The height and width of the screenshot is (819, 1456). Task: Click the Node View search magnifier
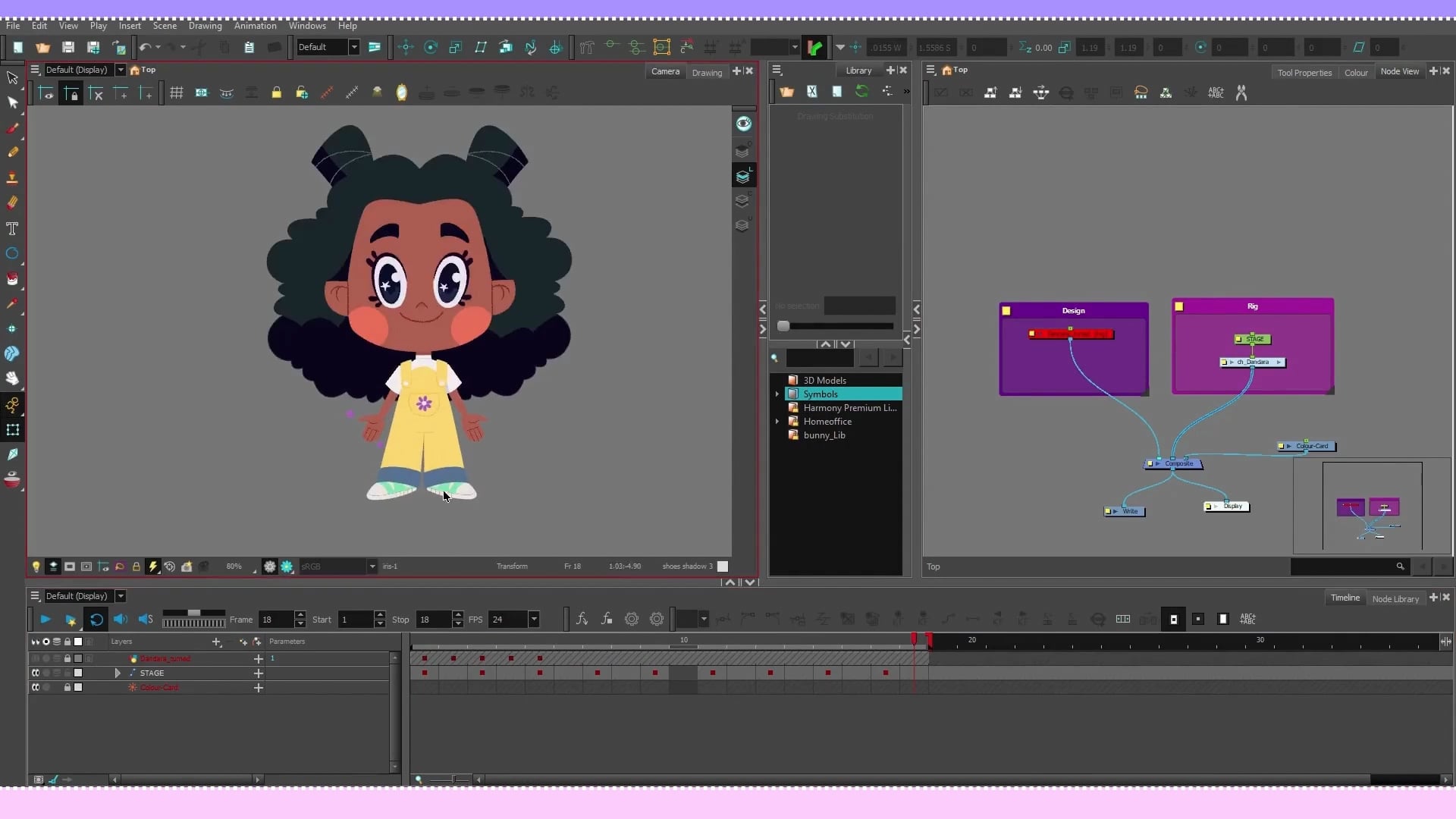point(1400,566)
